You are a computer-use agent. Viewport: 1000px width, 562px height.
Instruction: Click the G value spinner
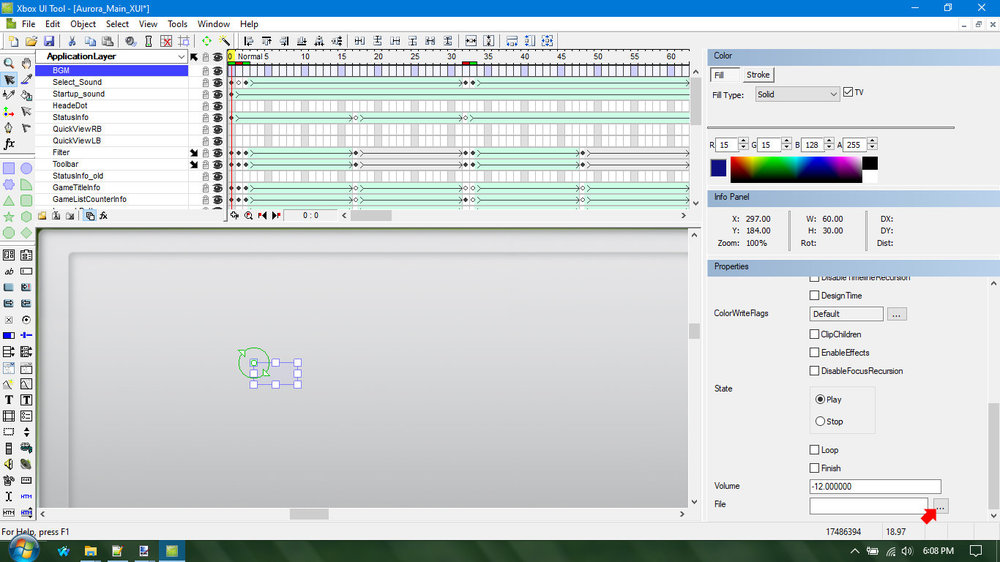786,145
